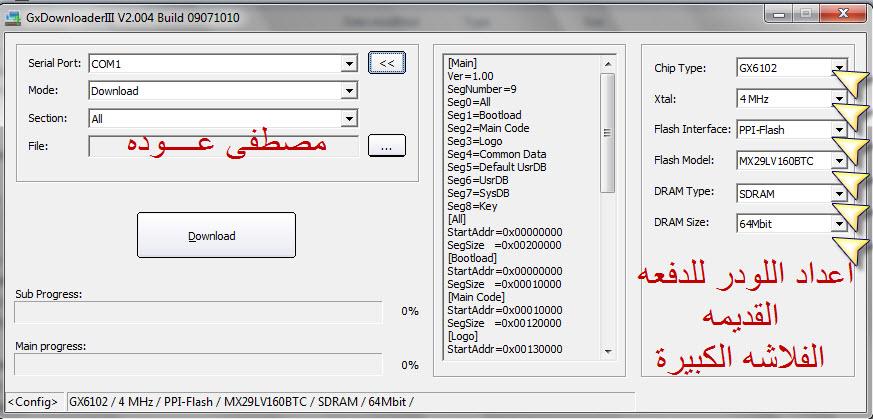Click the << collapse panel button
873x419 pixels.
[x=387, y=63]
